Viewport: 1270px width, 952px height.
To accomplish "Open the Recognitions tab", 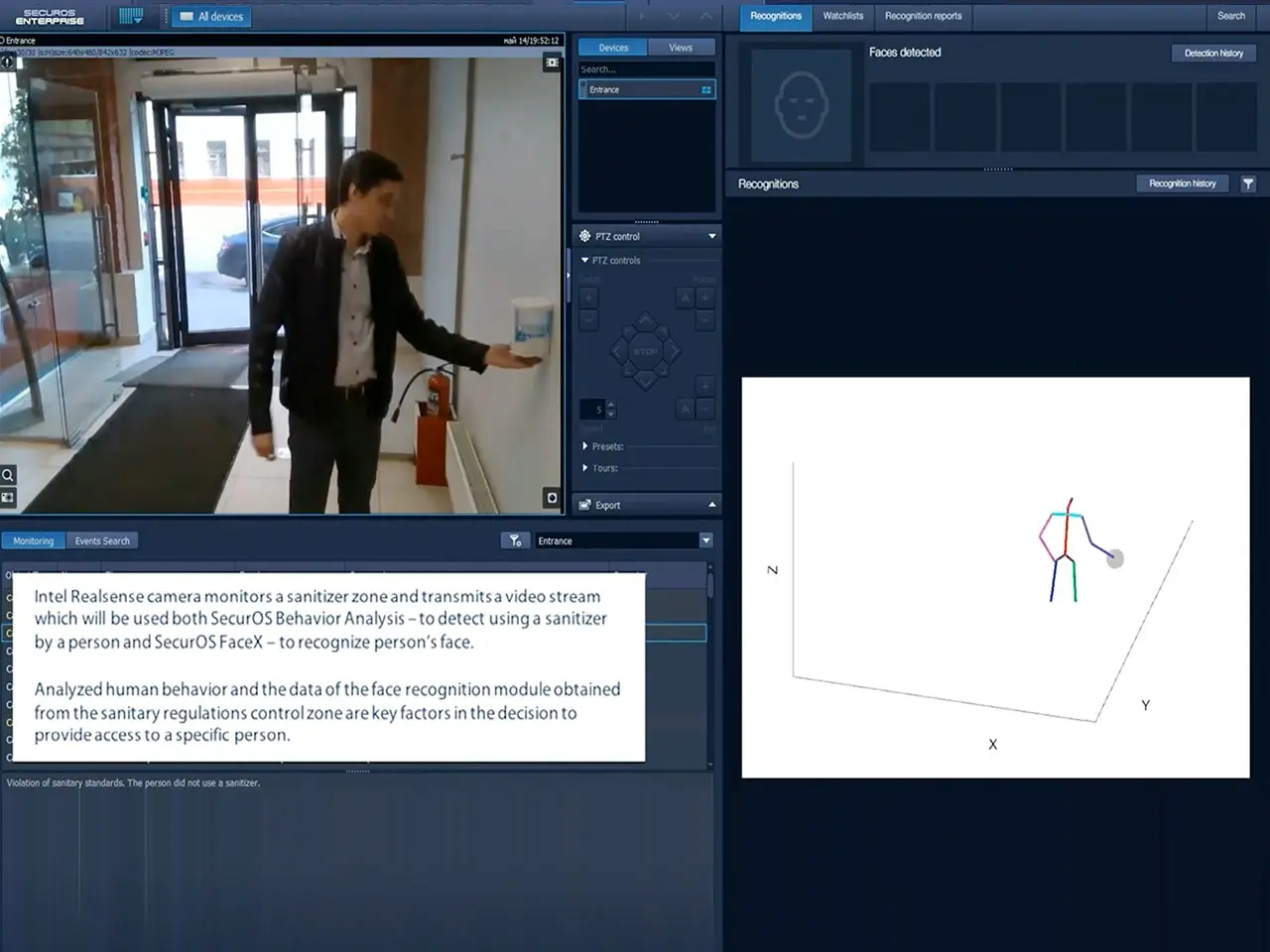I will 776,16.
